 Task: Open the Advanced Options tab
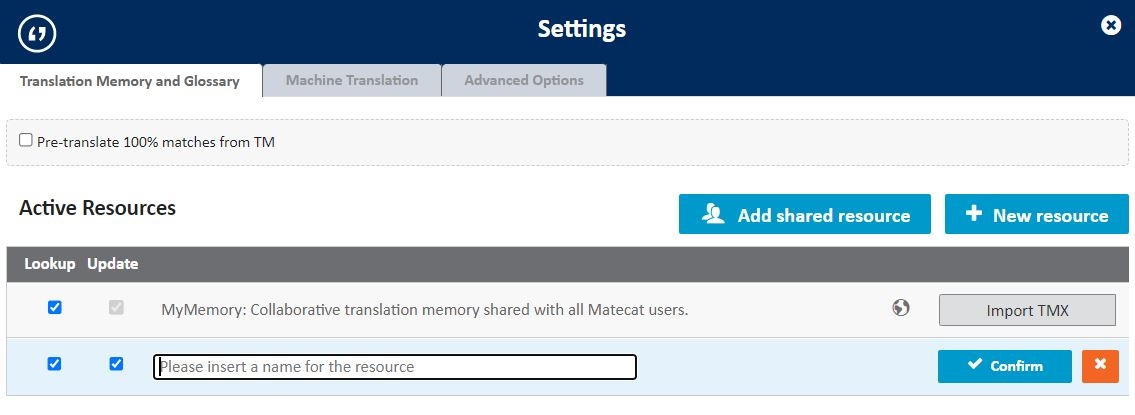[523, 80]
